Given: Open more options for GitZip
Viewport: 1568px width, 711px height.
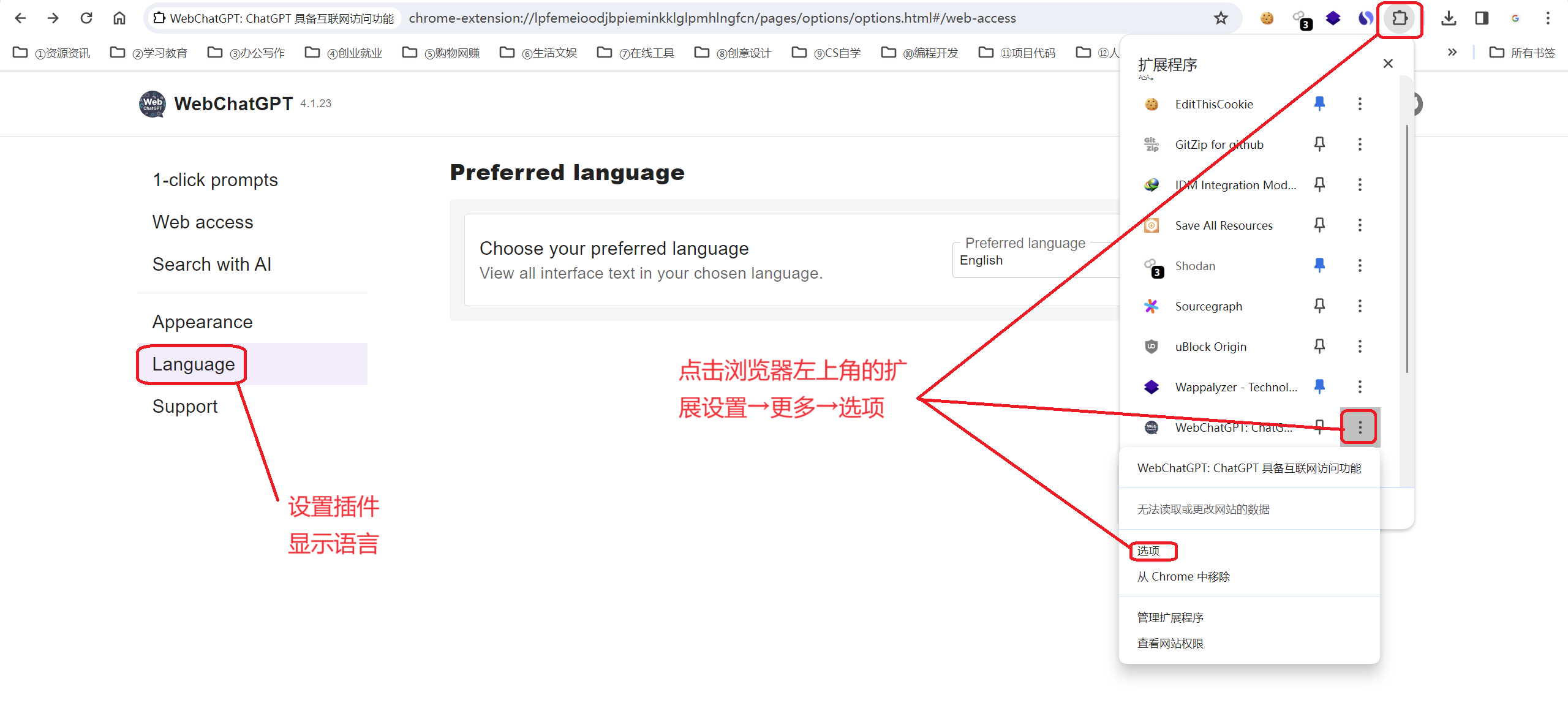Looking at the screenshot, I should [x=1360, y=144].
